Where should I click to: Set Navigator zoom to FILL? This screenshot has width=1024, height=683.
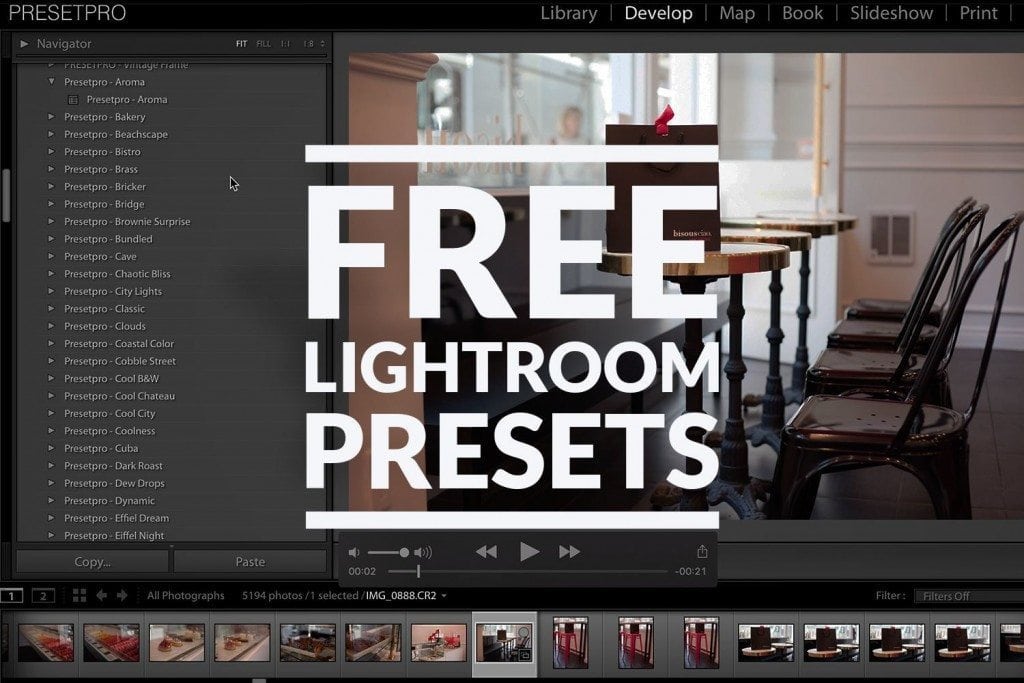pos(263,44)
